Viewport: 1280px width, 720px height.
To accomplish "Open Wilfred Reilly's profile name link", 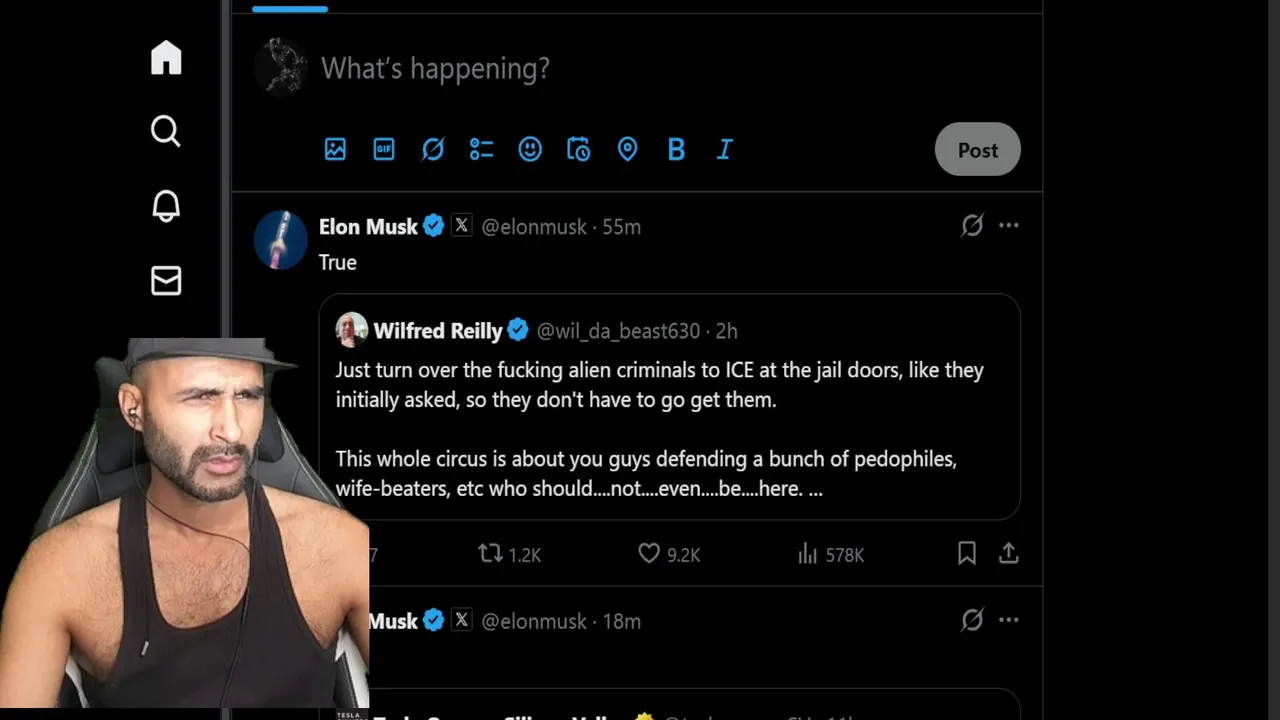I will (x=438, y=331).
